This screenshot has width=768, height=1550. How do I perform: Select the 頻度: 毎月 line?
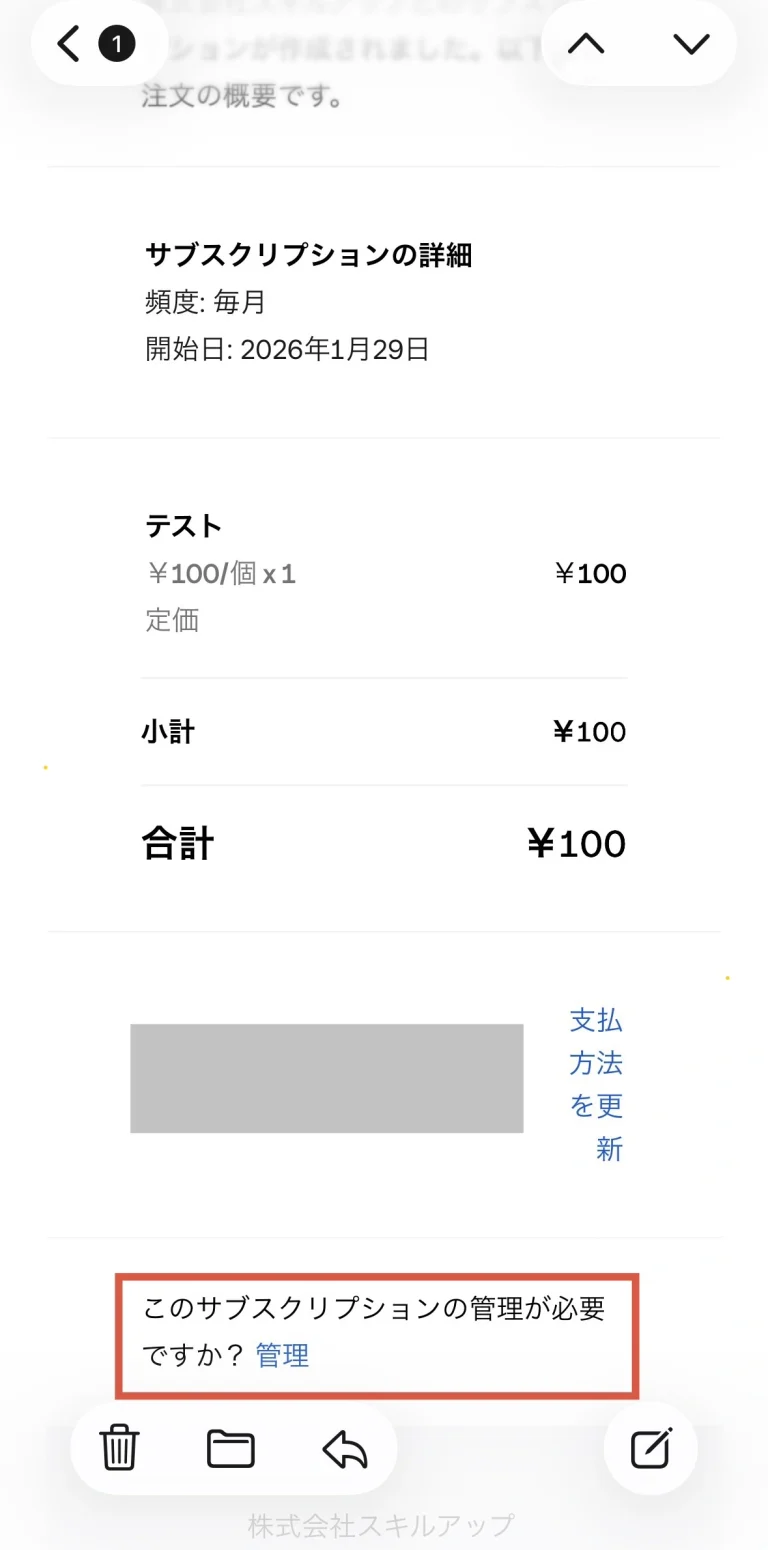coord(205,302)
